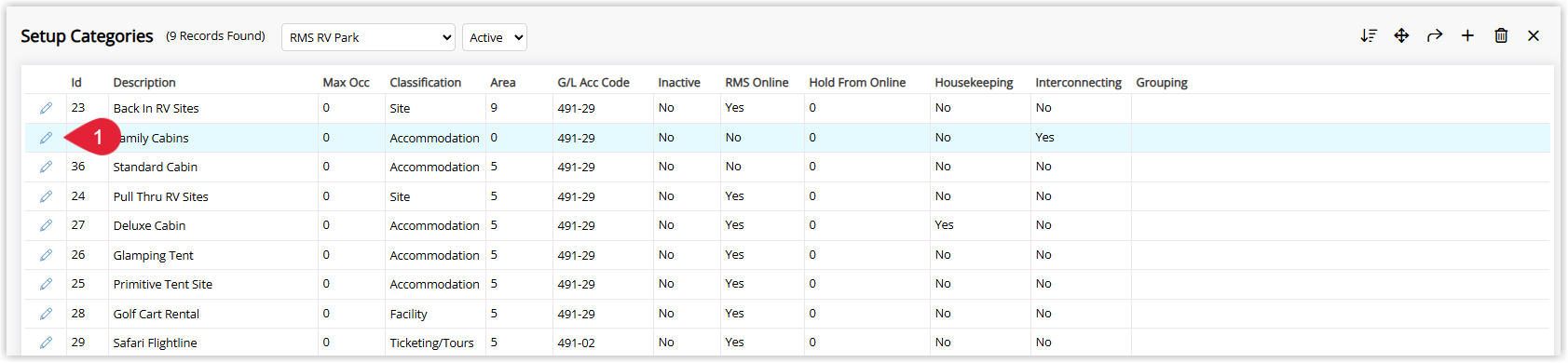Select the Safari Flightline description
1568x363 pixels.
155,343
